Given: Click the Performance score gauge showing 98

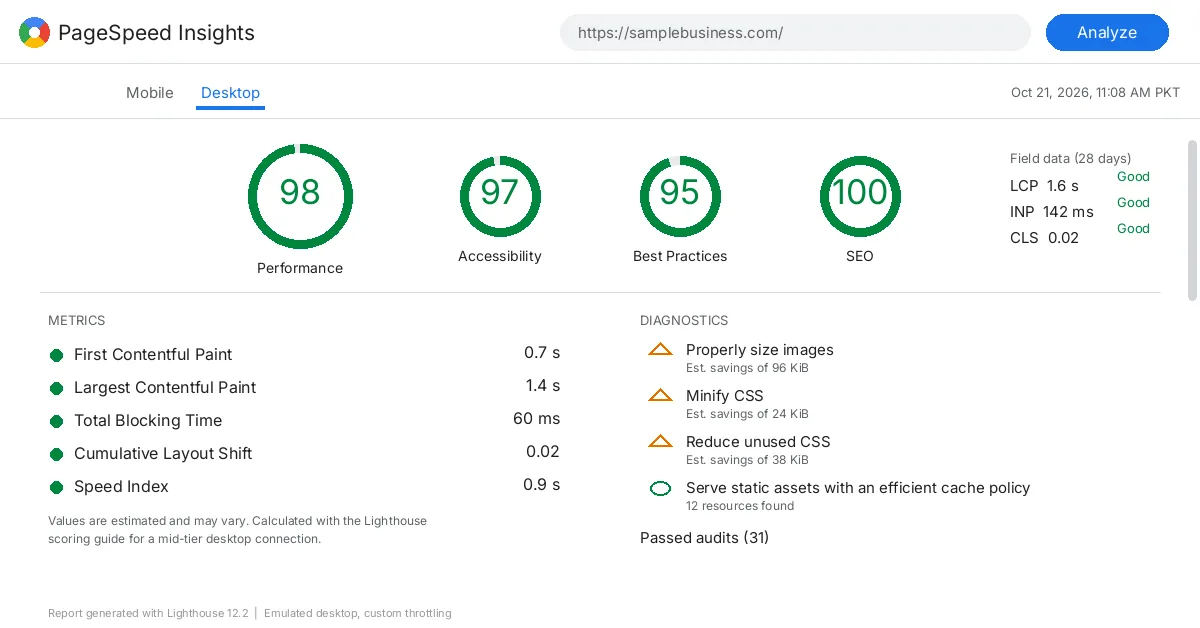Looking at the screenshot, I should point(300,197).
